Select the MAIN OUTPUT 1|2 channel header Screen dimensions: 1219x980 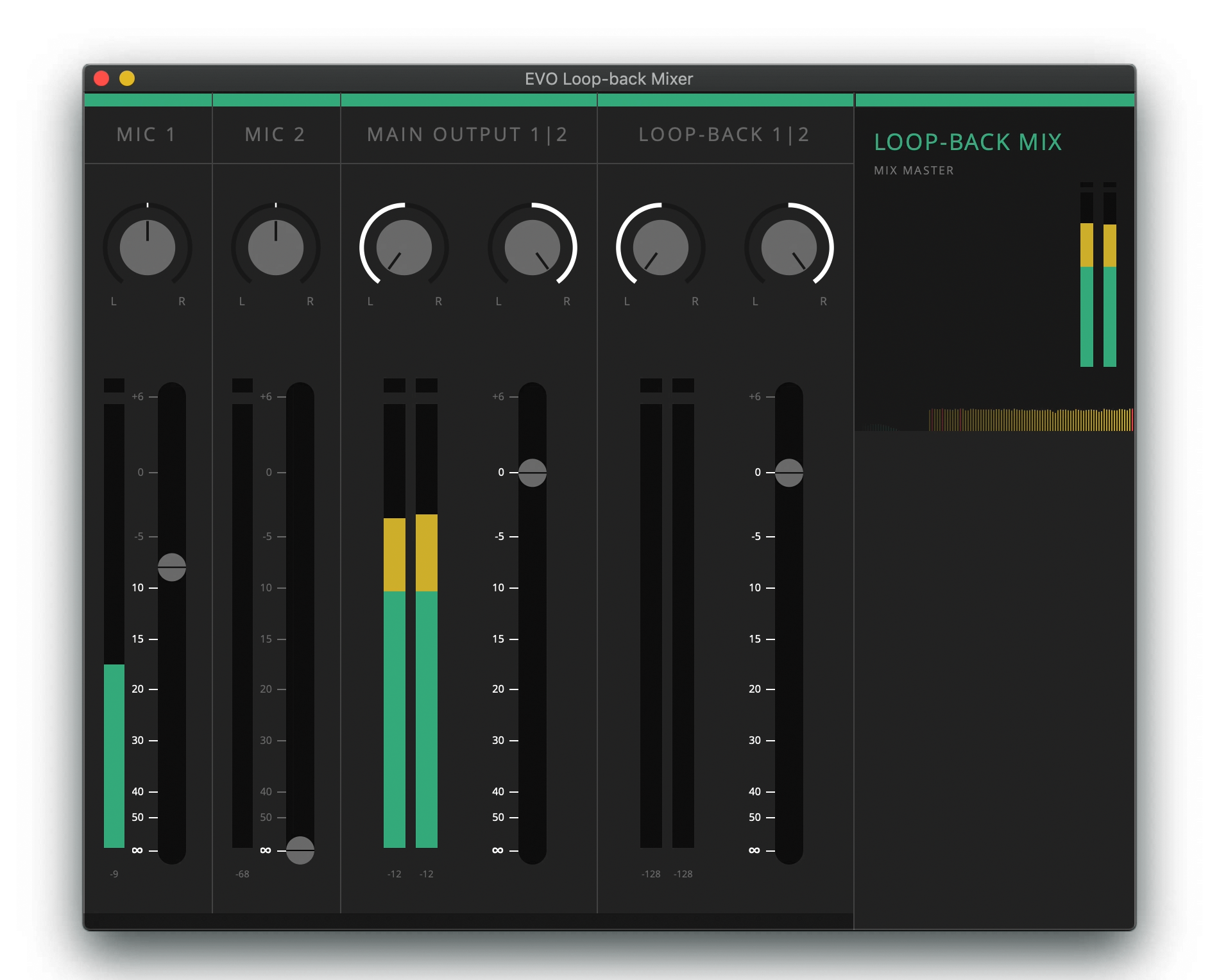468,135
